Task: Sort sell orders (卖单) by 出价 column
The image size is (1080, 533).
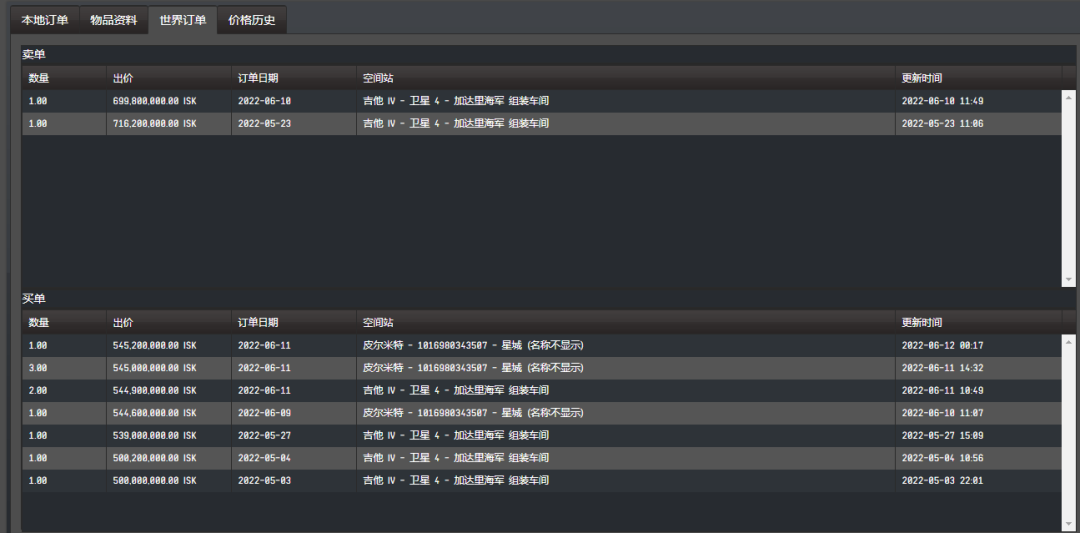Action: coord(169,78)
